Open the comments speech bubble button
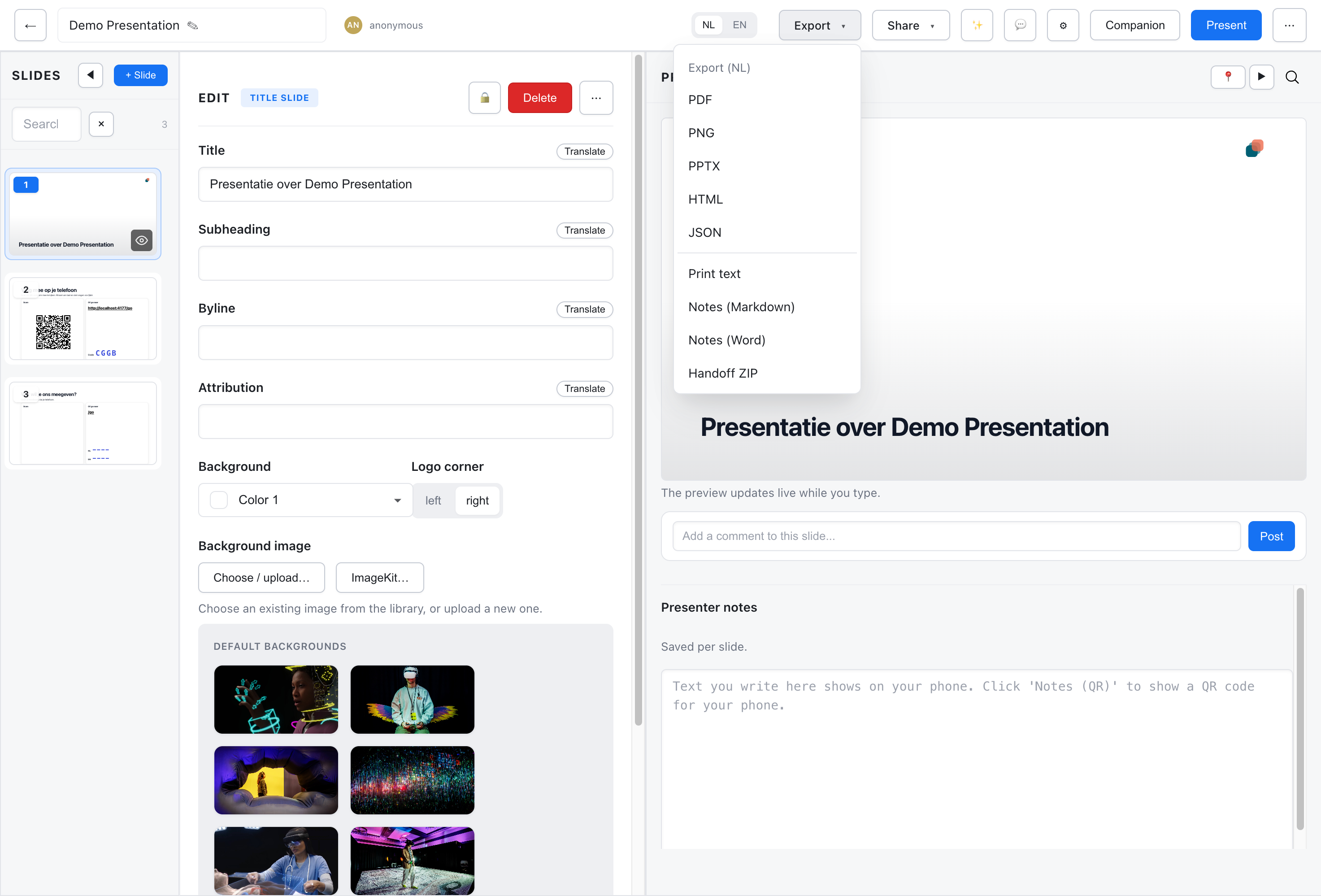Image resolution: width=1321 pixels, height=896 pixels. (x=1020, y=26)
